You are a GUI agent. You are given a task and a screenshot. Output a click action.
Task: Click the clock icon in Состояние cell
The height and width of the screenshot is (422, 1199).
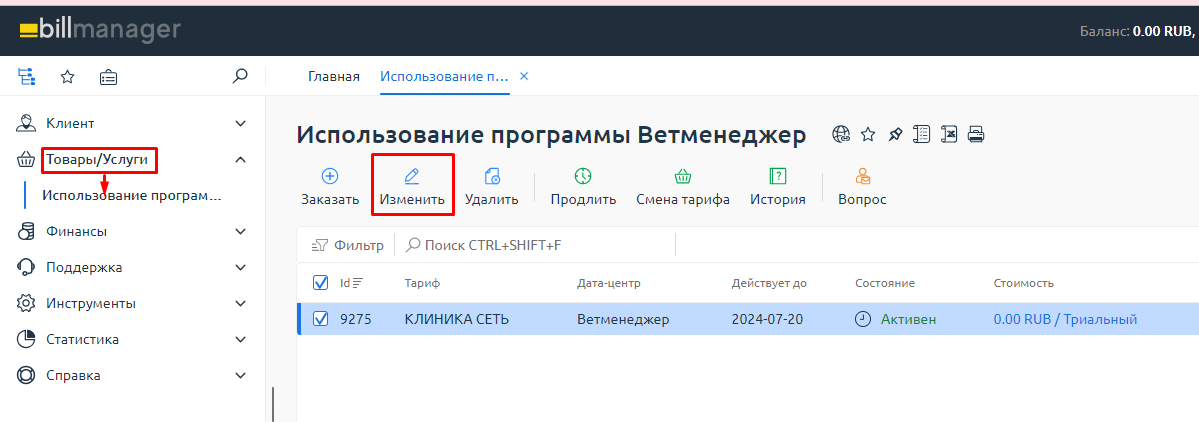tap(863, 320)
